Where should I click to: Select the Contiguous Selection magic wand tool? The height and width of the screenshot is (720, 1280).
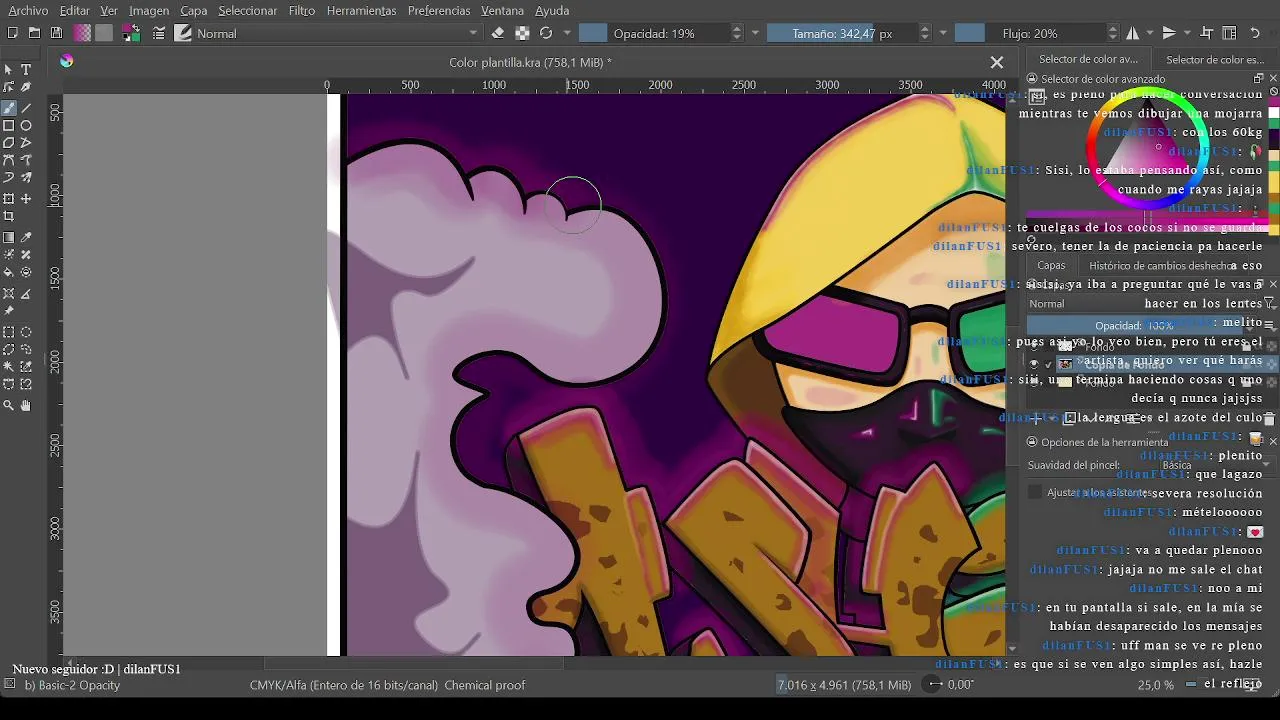(9, 367)
